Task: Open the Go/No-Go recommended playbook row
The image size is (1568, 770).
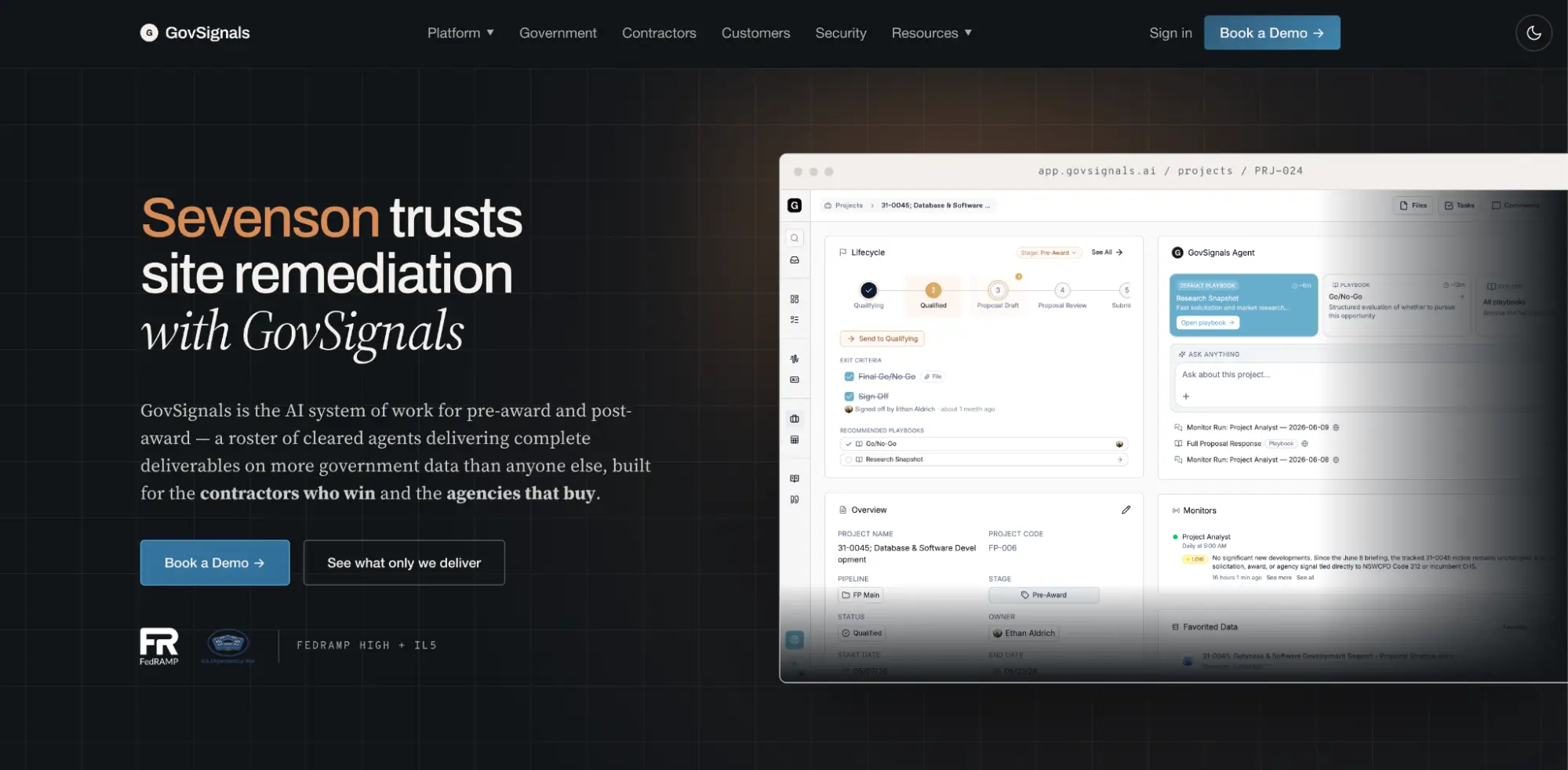Action: 984,444
